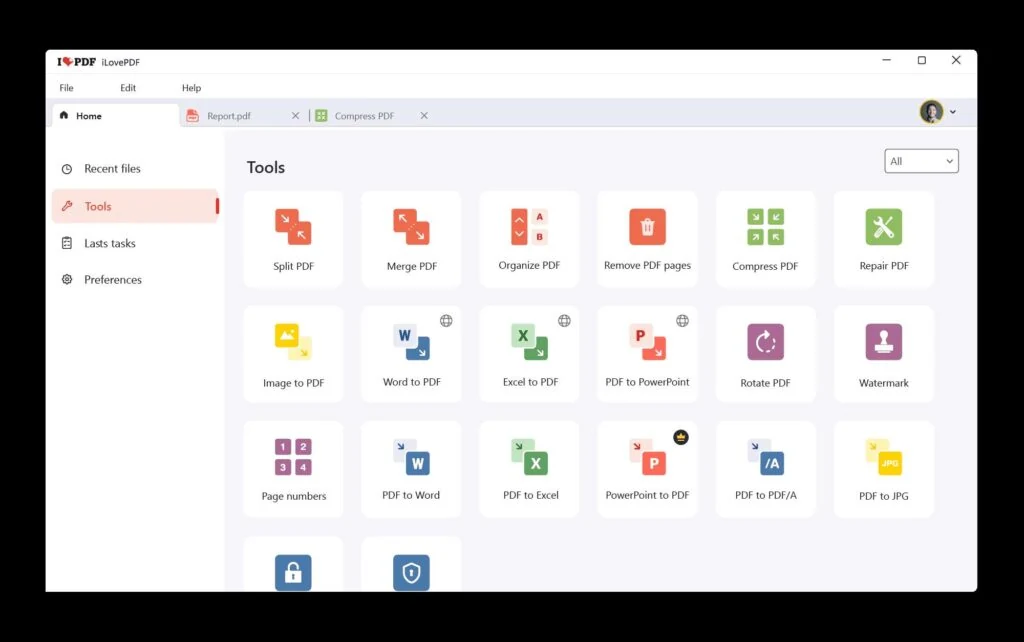Viewport: 1024px width, 642px height.
Task: Click the globe badge on Excel to PDF
Action: pyautogui.click(x=564, y=321)
